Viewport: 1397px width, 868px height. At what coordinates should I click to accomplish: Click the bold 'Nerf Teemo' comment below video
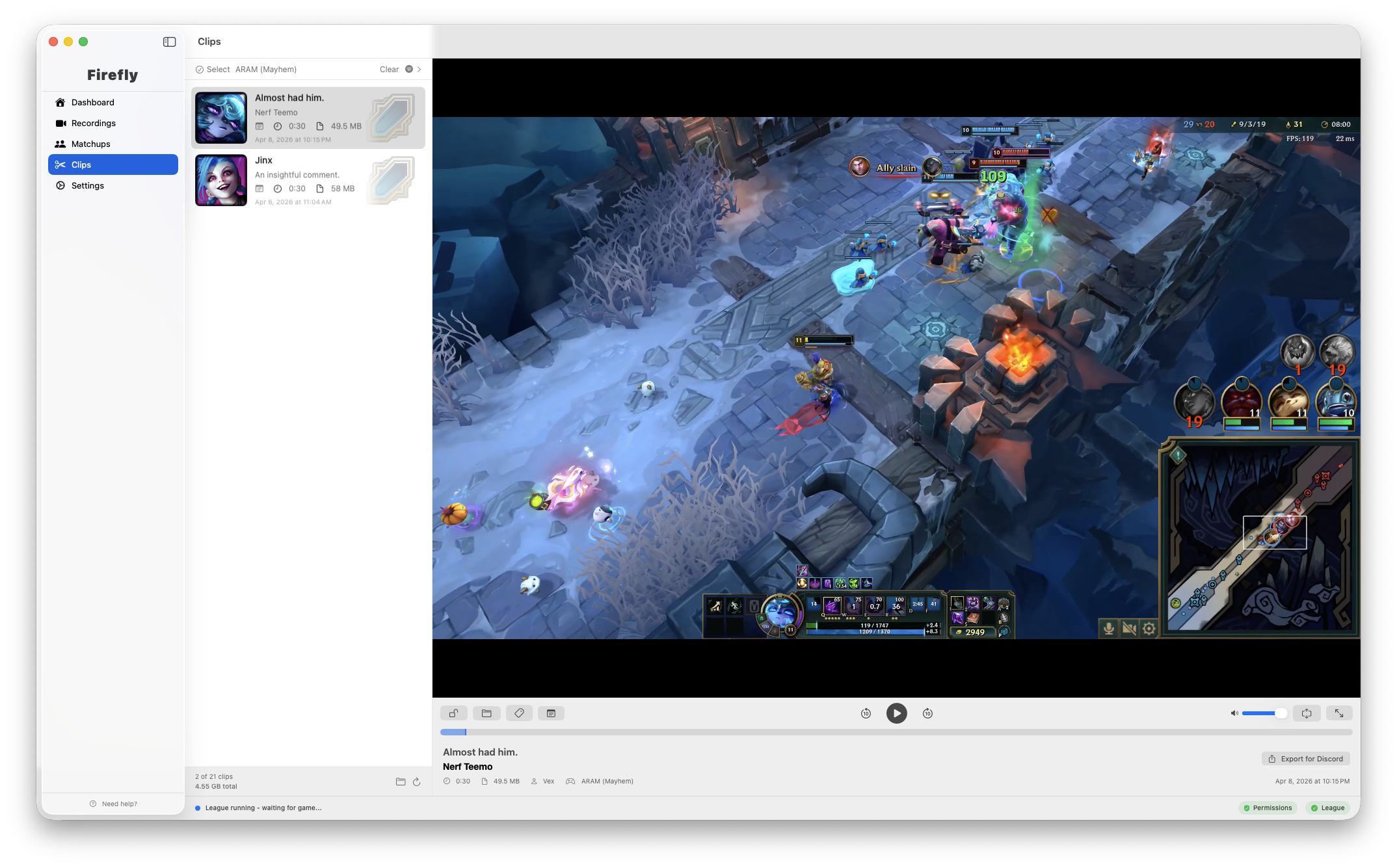(468, 767)
